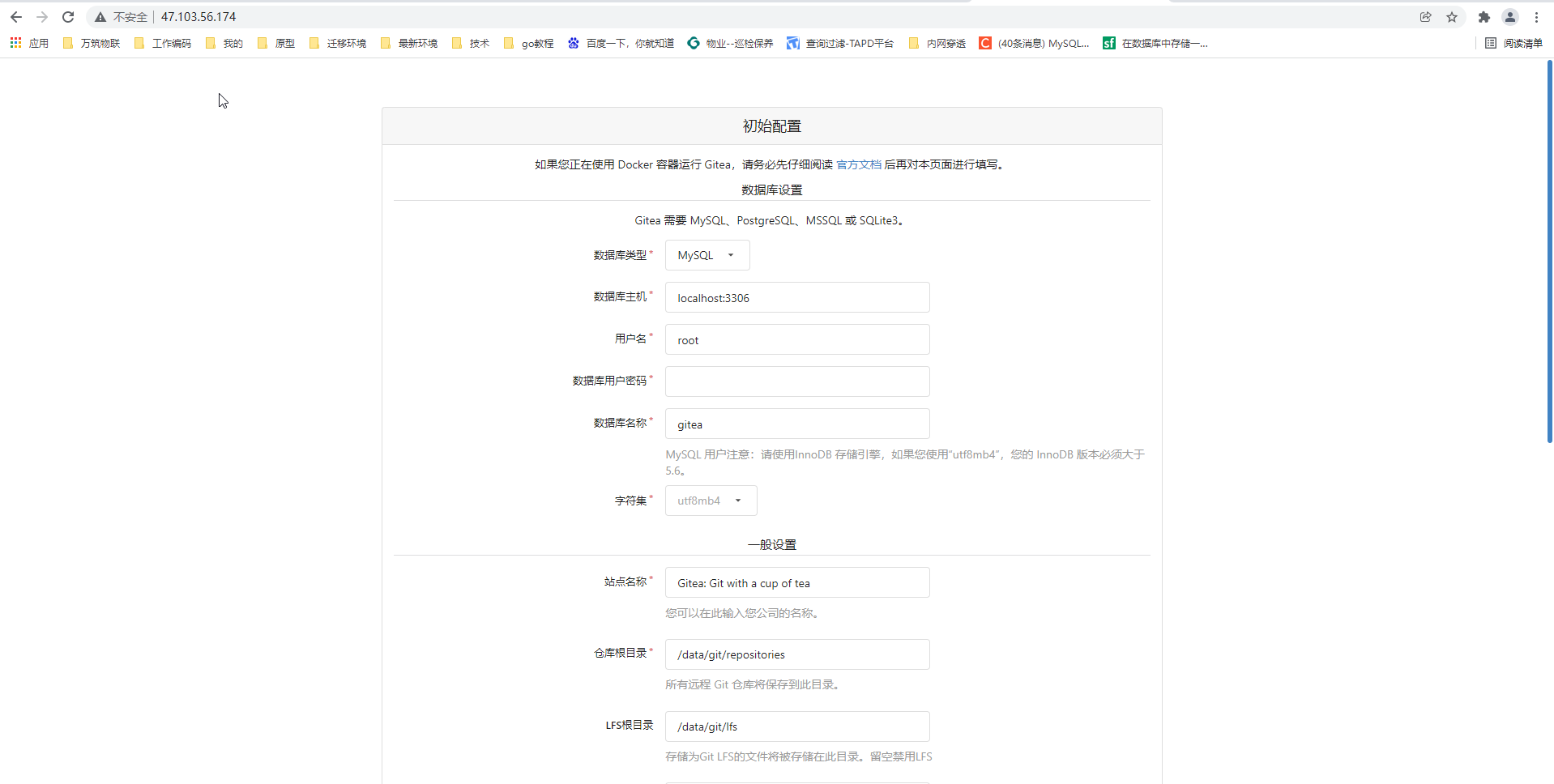This screenshot has width=1554, height=784.
Task: Open the go教程 bookmark folder
Action: coord(528,43)
